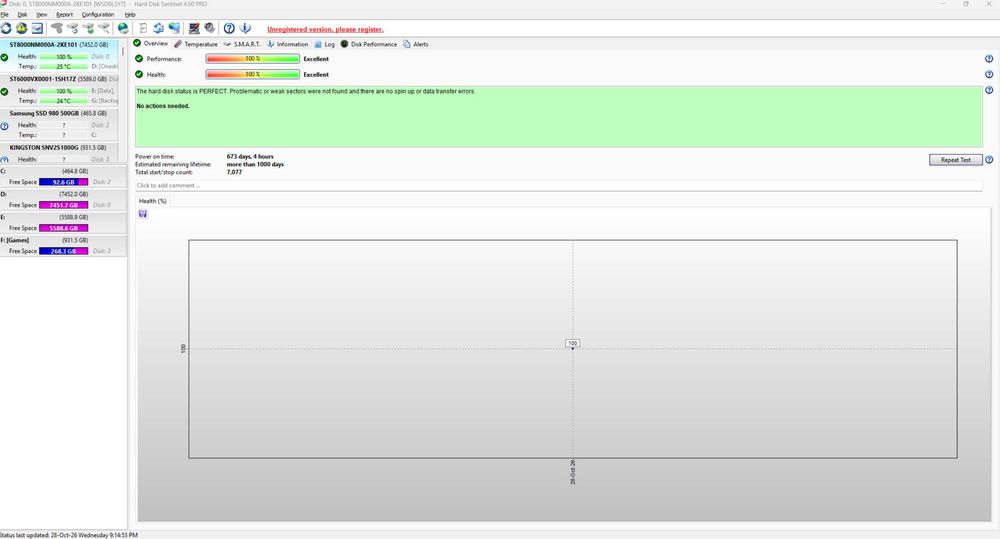Click the save floppy icon above health graph
Screen dimensions: 1000x539
[143, 214]
